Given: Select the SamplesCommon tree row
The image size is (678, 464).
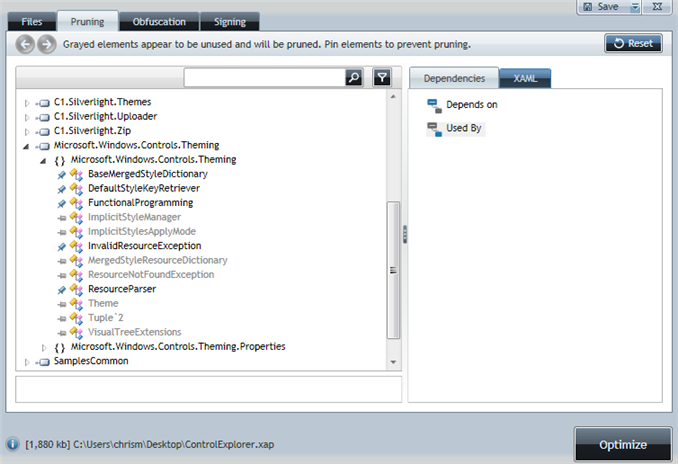Looking at the screenshot, I should (x=91, y=361).
